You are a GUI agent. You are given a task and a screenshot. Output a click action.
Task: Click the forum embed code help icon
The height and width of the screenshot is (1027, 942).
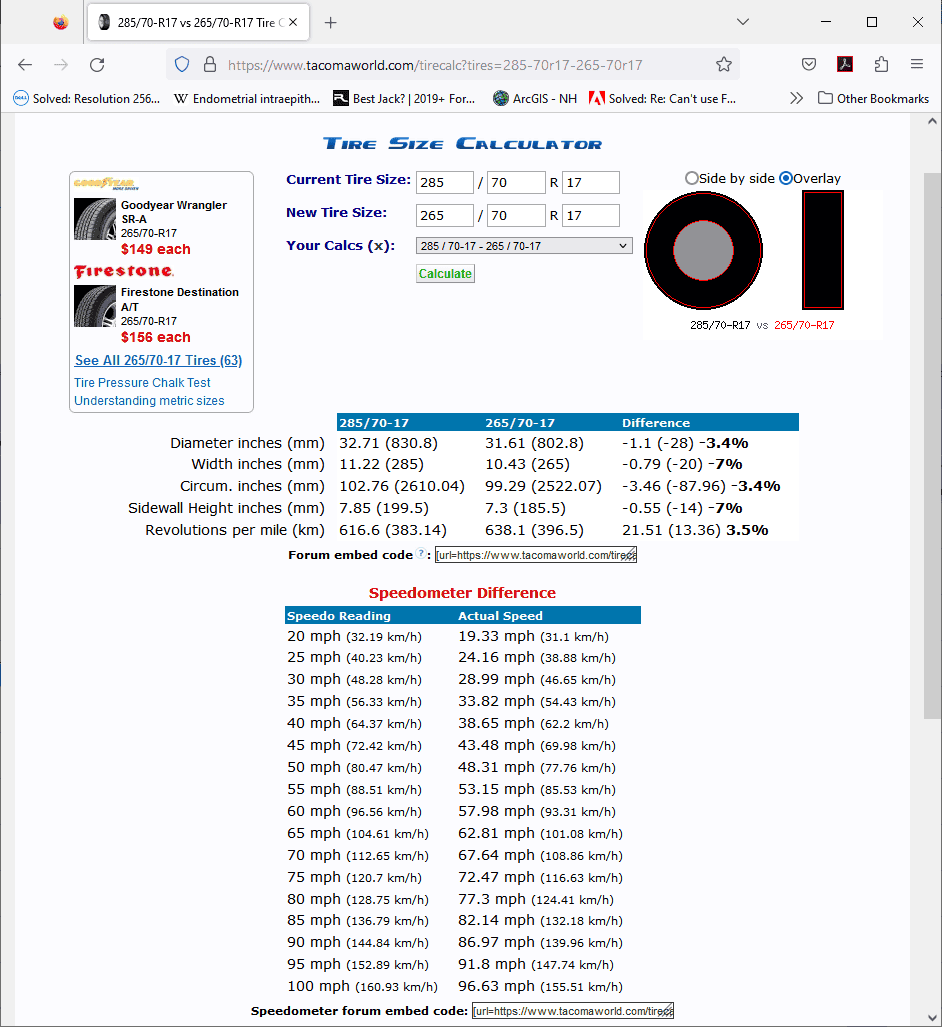coord(421,553)
